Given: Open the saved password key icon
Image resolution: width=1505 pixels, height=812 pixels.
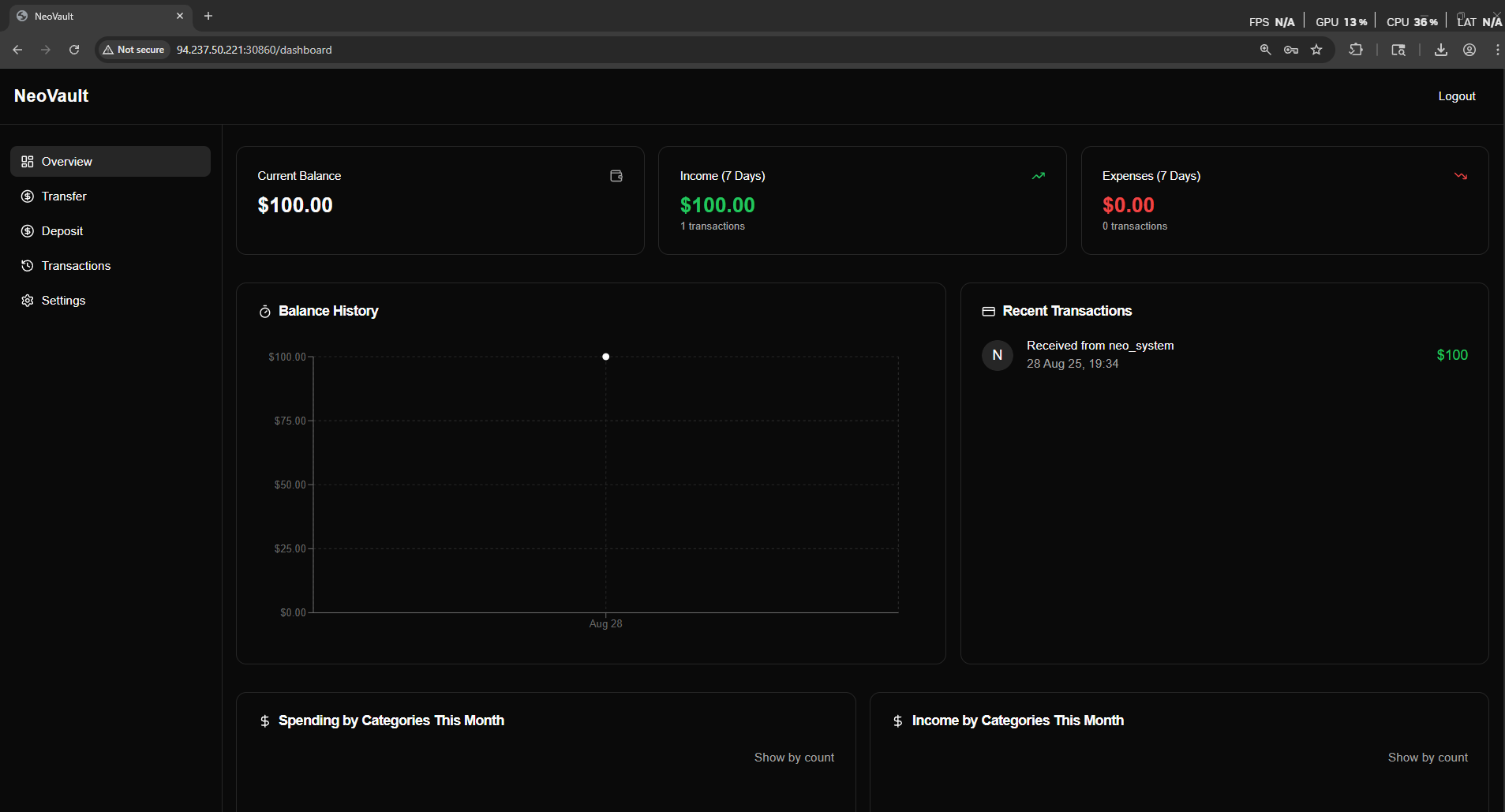Looking at the screenshot, I should click(x=1291, y=50).
